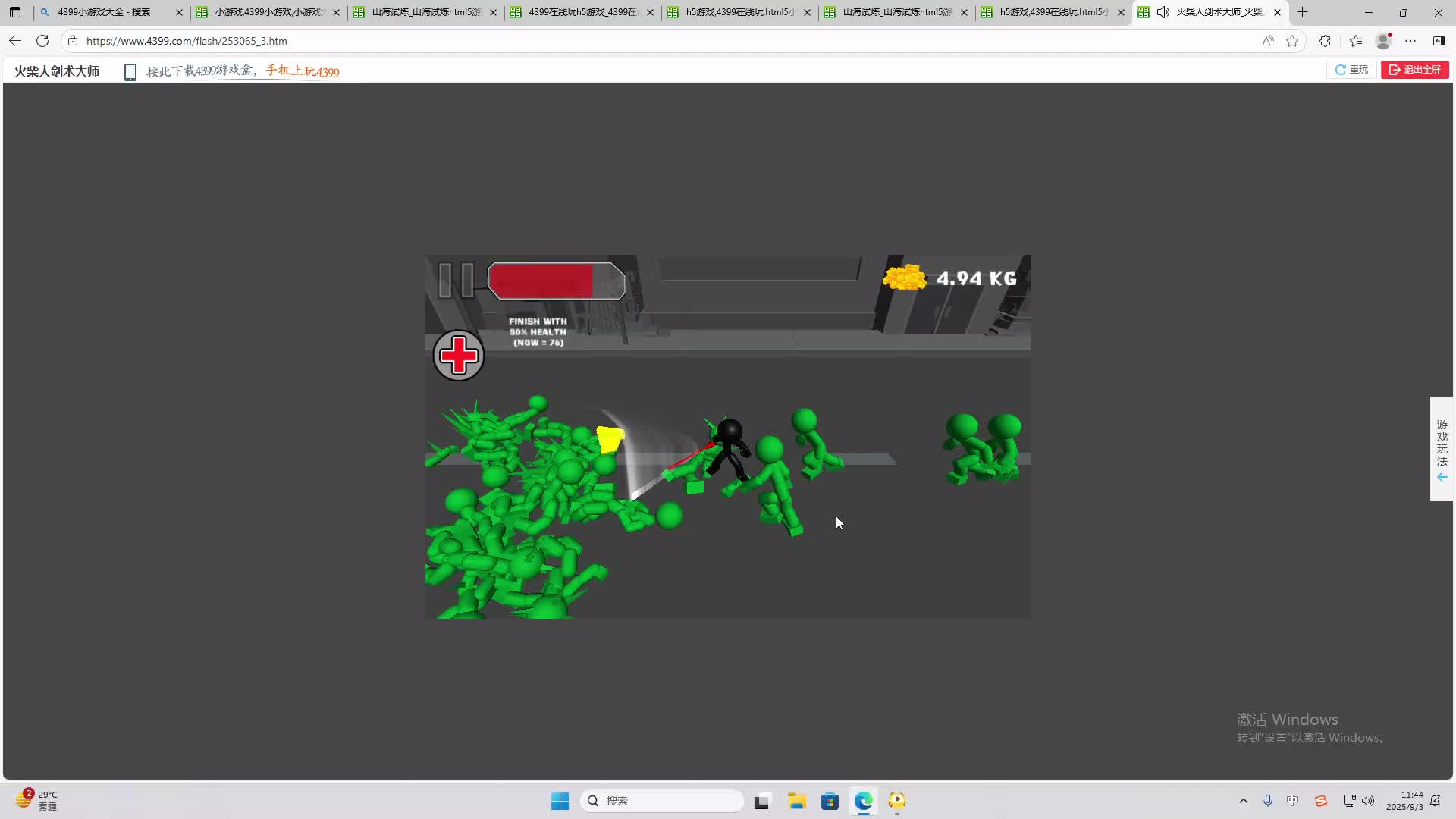Viewport: 1456px width, 819px height.
Task: Show hidden system tray icons
Action: [x=1244, y=801]
